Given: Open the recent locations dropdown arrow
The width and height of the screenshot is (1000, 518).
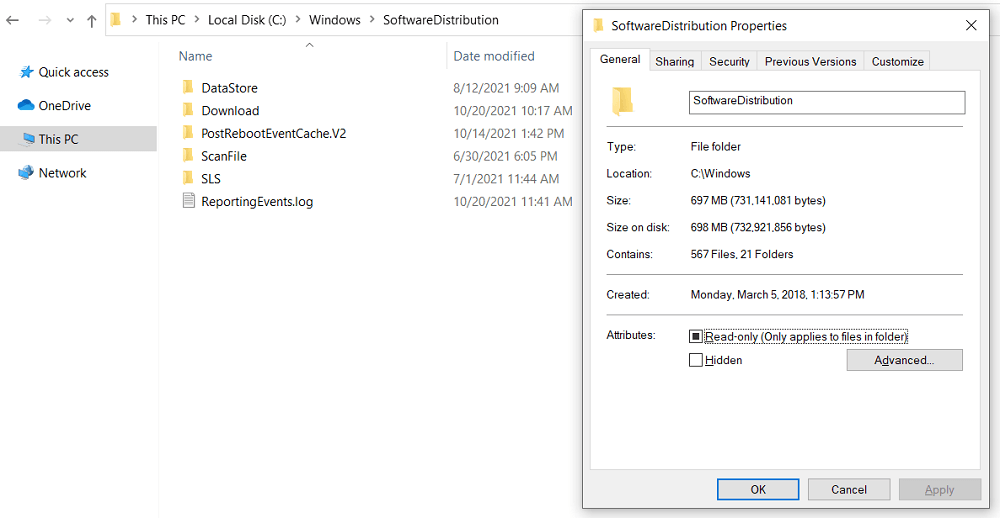Looking at the screenshot, I should tap(69, 20).
